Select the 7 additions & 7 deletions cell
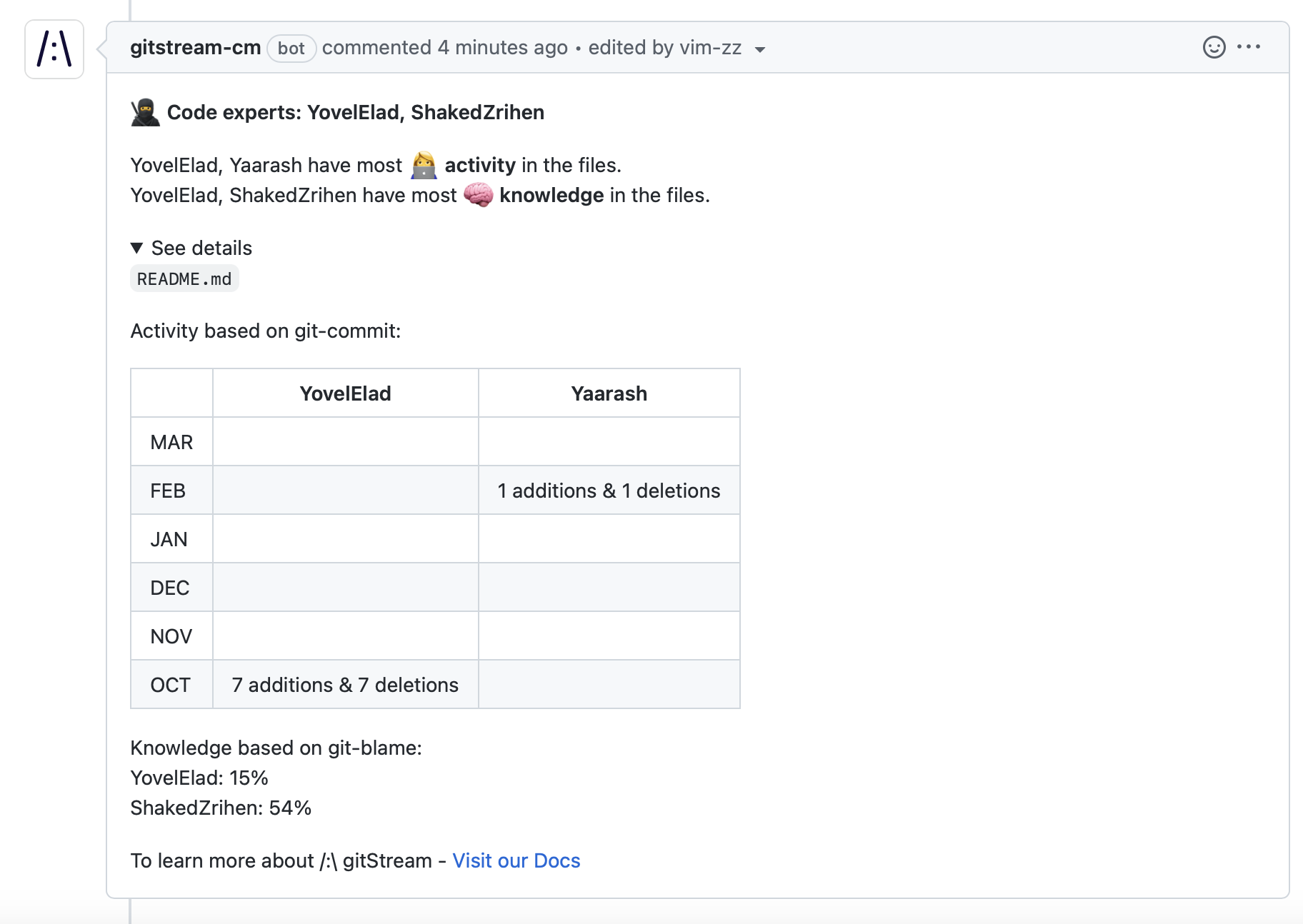Screen dimensions: 1303x924 coord(344,684)
